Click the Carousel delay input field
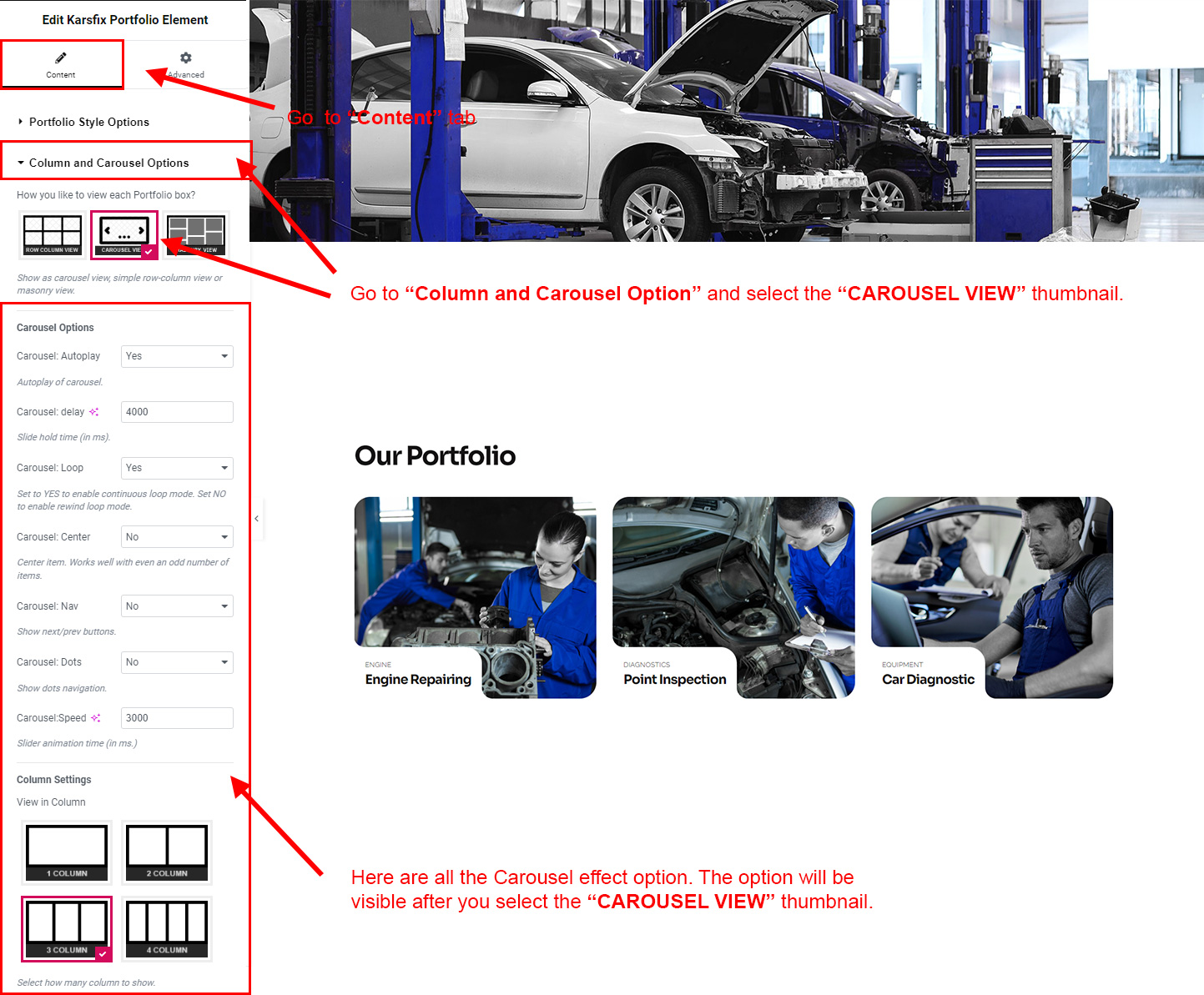The image size is (1204, 995). pos(177,412)
